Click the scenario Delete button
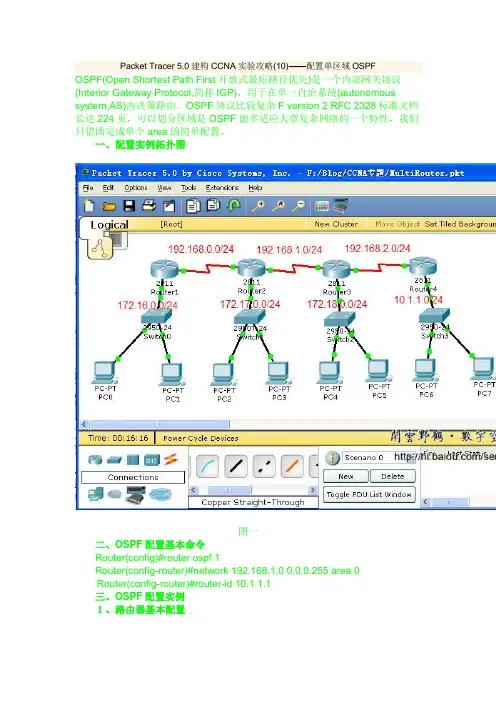 coord(393,476)
